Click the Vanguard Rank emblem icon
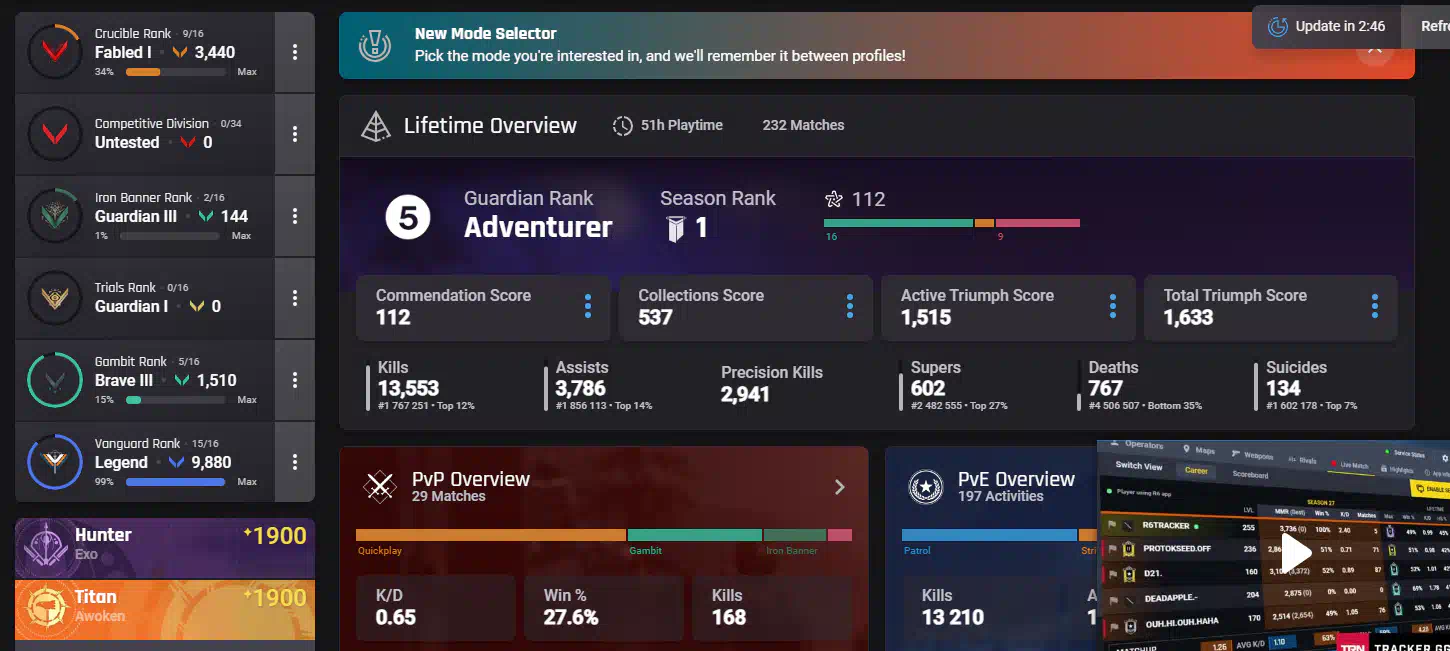1450x651 pixels. coord(54,462)
